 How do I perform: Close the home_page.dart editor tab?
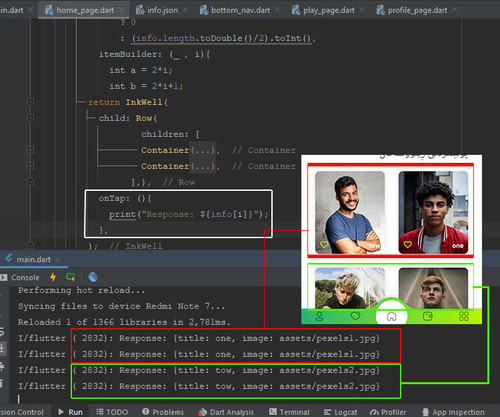(122, 10)
